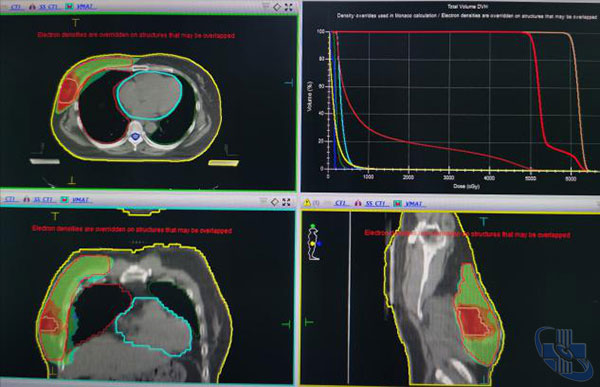Click the yellow warning triangle in the sagittal view header
600x387 pixels.
coord(307,203)
